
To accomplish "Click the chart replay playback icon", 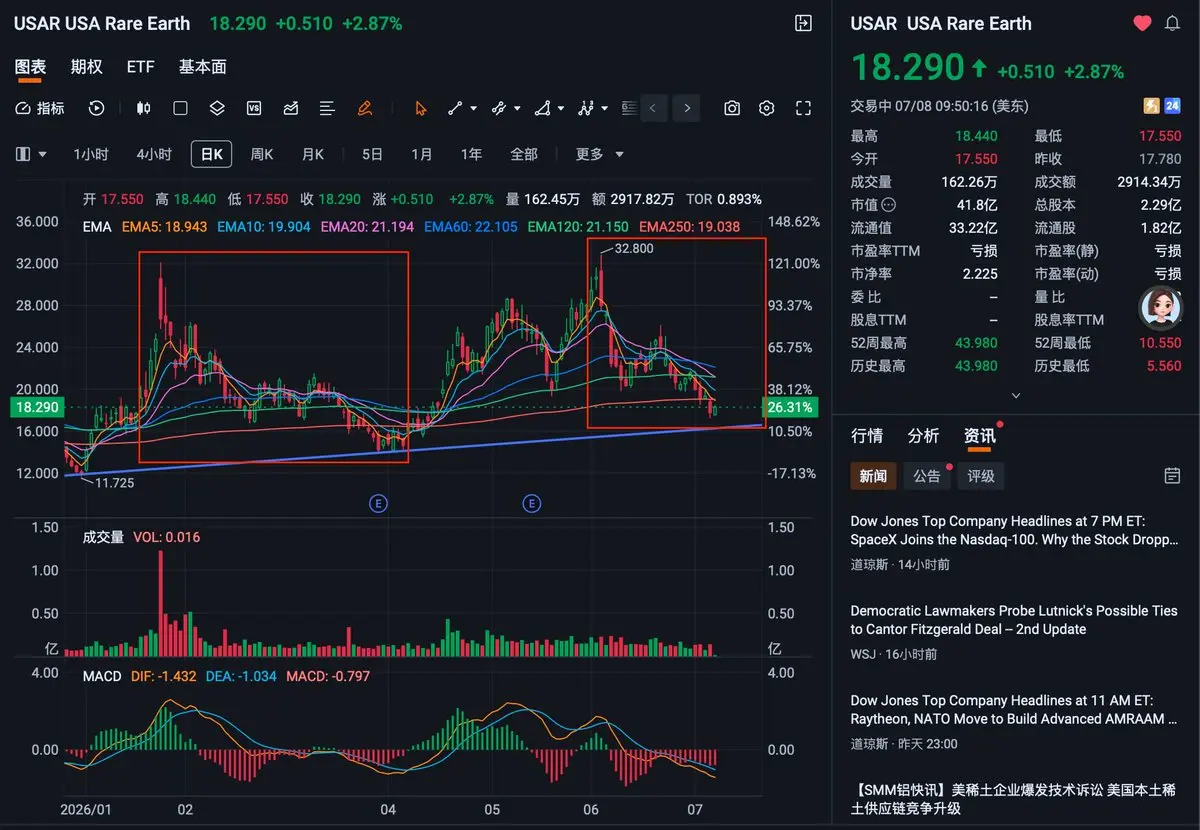I will pyautogui.click(x=97, y=108).
